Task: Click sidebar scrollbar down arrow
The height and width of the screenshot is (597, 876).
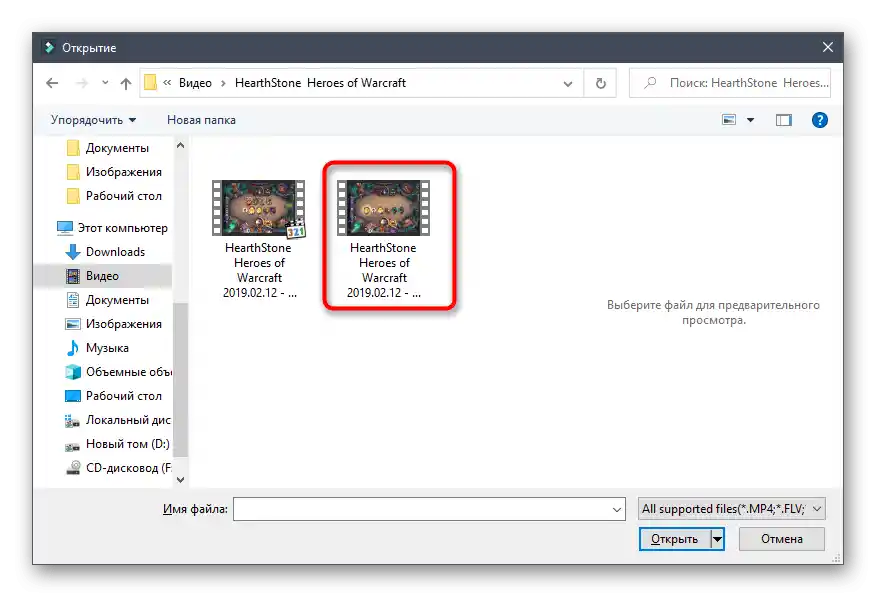Action: (x=180, y=479)
